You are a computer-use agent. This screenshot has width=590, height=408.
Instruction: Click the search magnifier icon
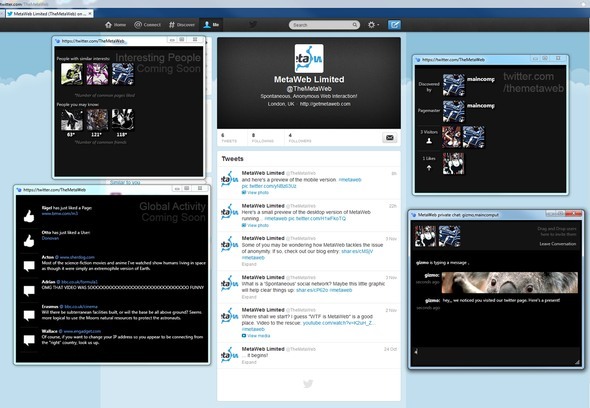pyautogui.click(x=354, y=25)
